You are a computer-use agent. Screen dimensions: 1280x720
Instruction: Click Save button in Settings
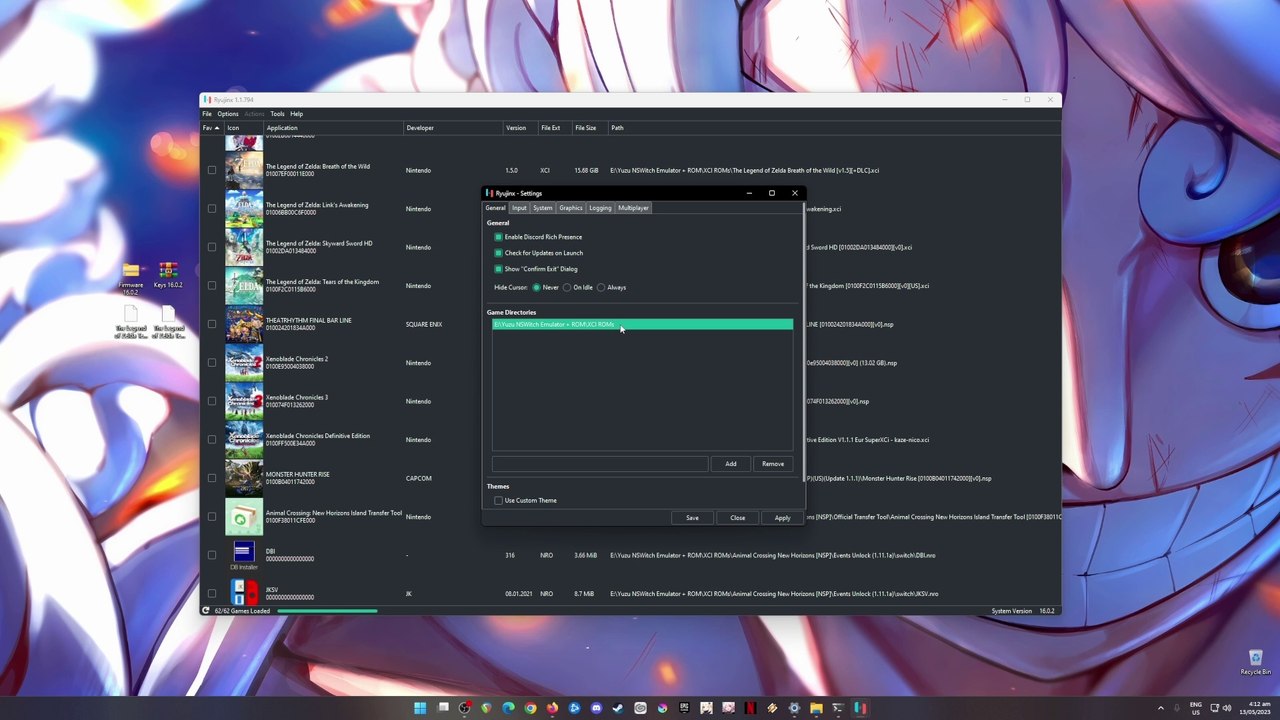pyautogui.click(x=692, y=518)
